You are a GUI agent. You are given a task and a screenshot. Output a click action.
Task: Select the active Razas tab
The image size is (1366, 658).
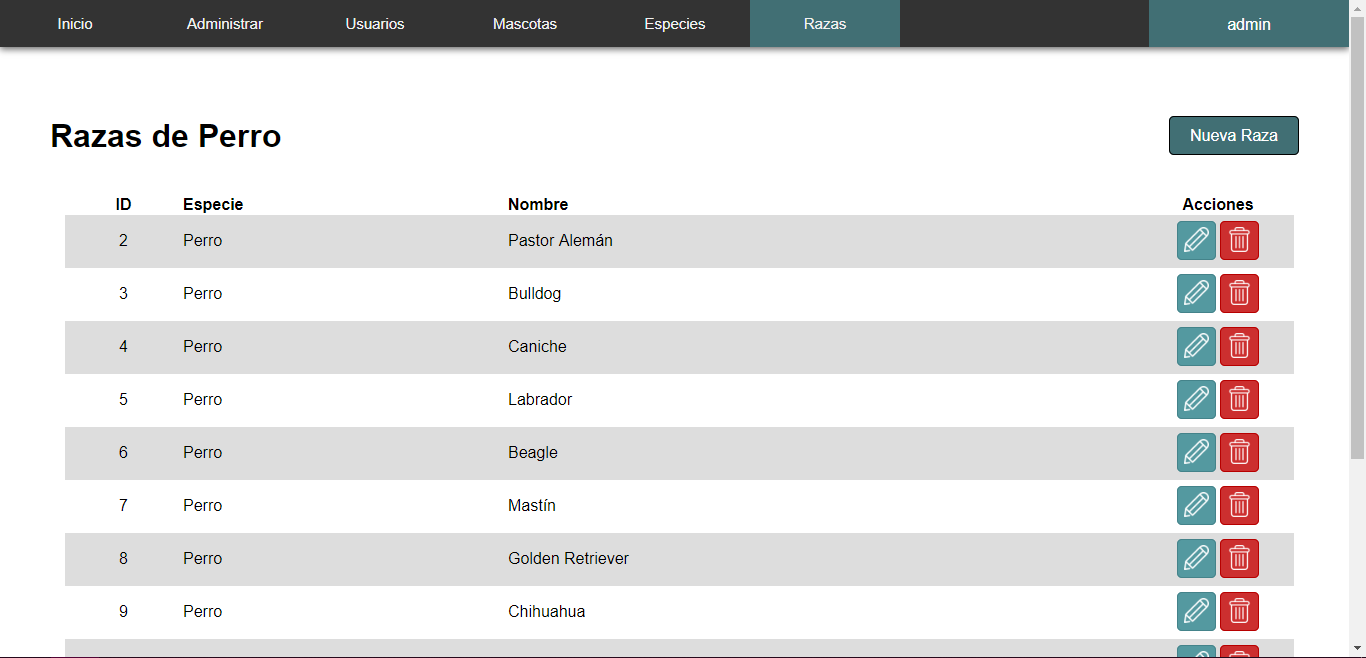tap(825, 23)
